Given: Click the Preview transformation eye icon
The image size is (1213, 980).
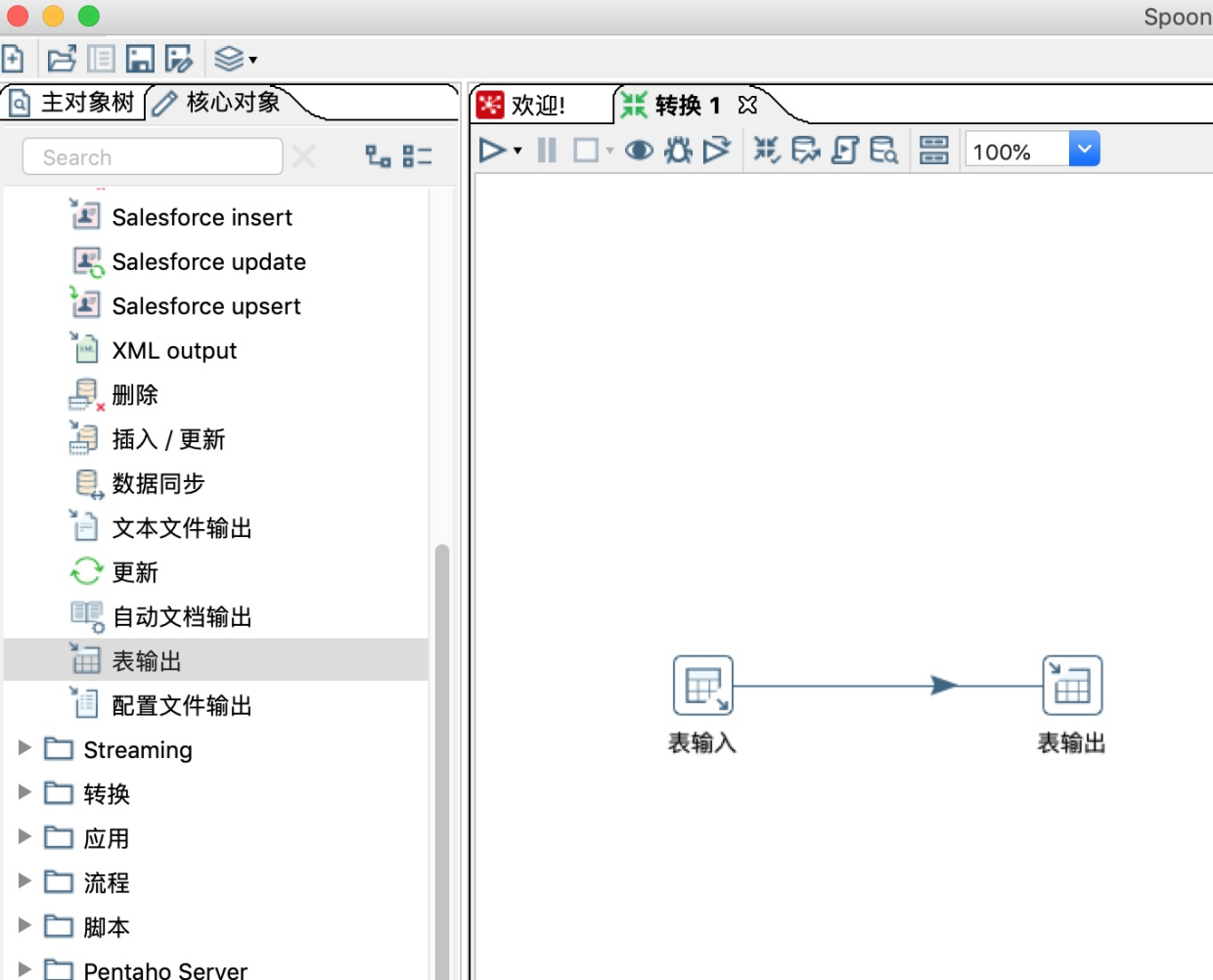Looking at the screenshot, I should (x=639, y=151).
